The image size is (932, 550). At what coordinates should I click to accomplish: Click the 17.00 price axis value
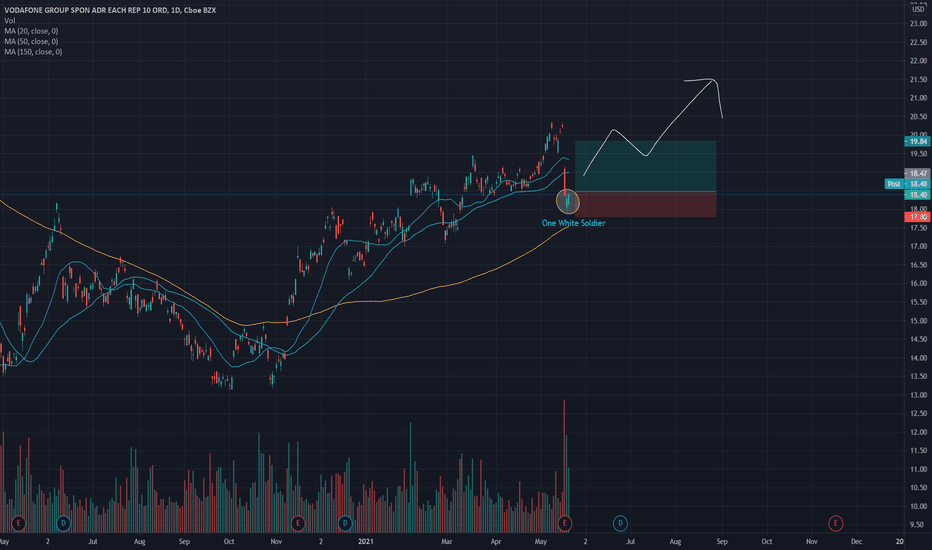pyautogui.click(x=918, y=246)
